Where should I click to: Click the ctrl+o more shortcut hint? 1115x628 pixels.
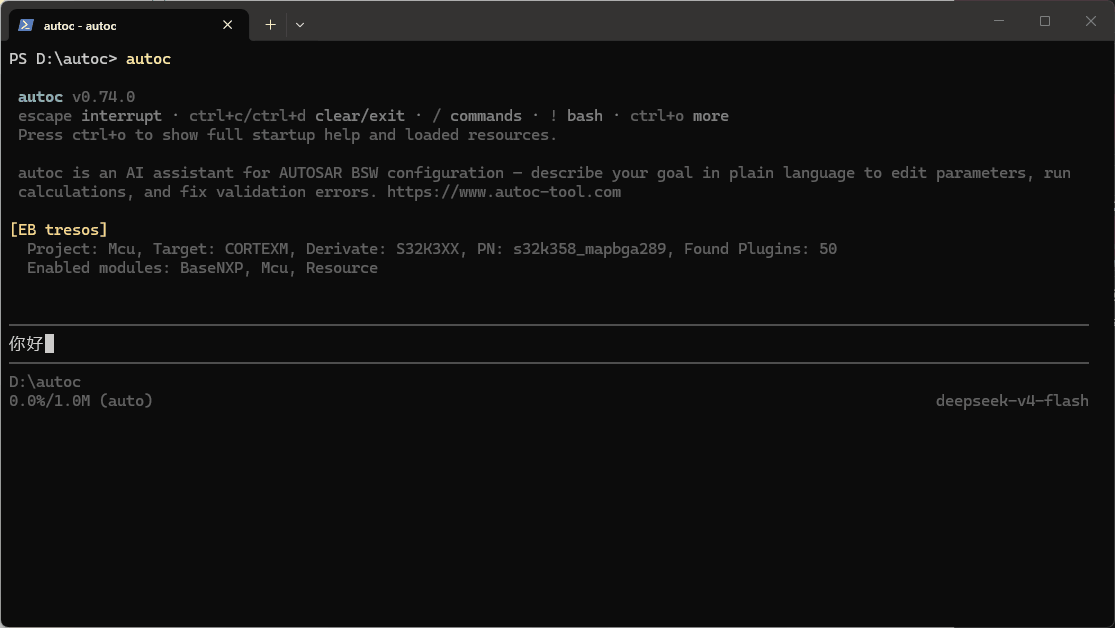click(679, 116)
